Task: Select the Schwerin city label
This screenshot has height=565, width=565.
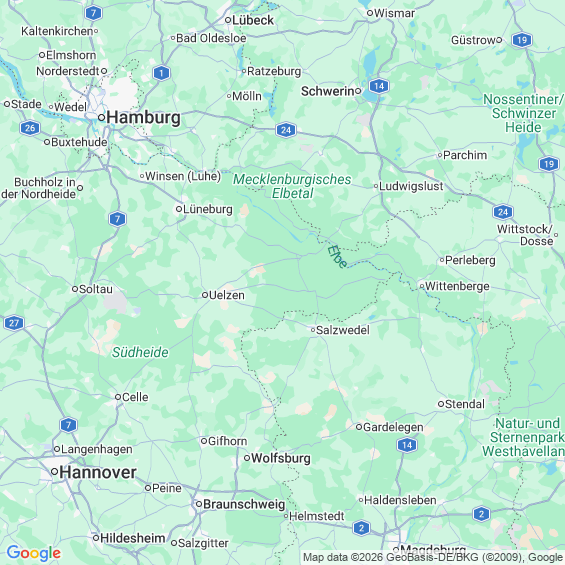Action: 328,91
